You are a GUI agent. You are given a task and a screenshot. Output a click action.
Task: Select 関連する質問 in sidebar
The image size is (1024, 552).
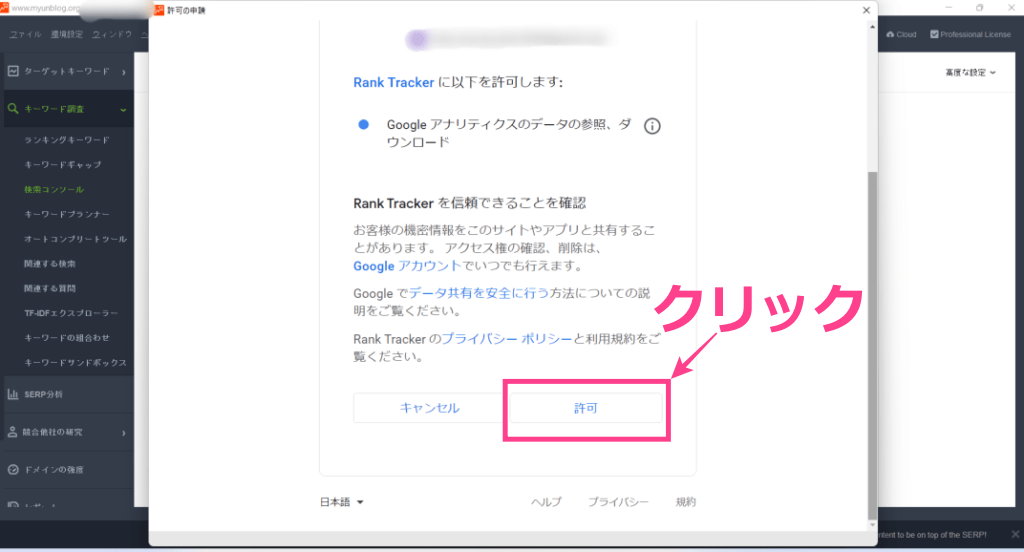tap(50, 288)
